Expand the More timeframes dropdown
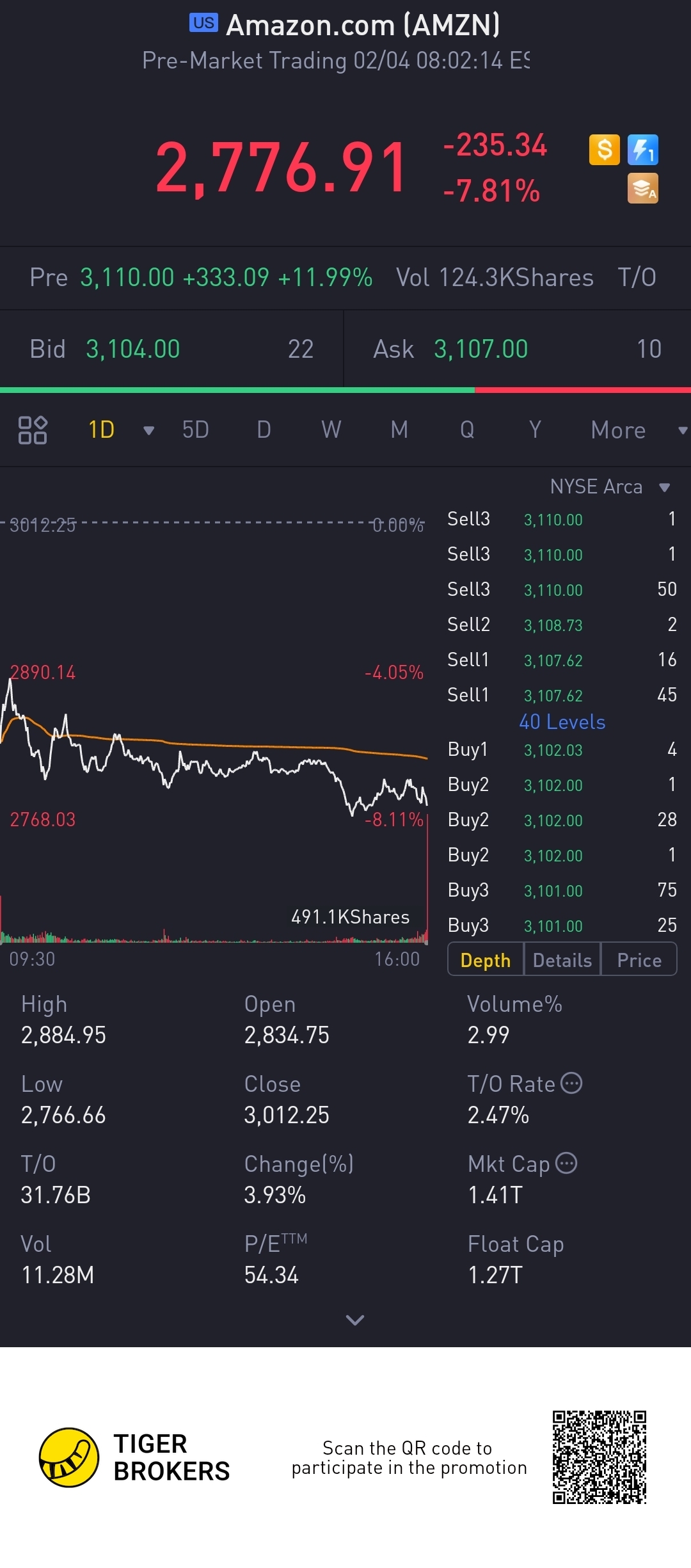 coord(682,431)
